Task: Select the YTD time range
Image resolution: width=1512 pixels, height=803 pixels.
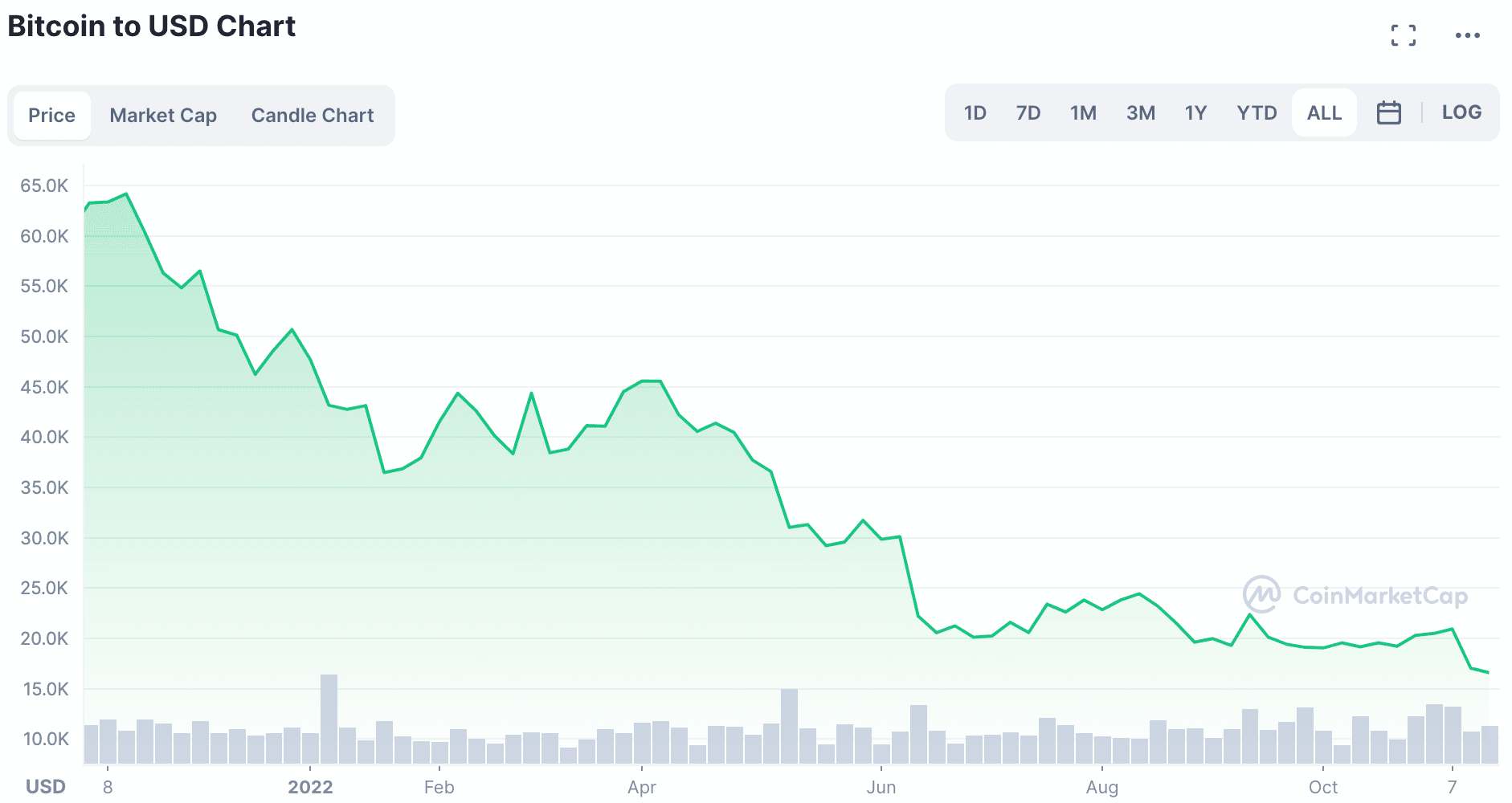Action: coord(1257,112)
